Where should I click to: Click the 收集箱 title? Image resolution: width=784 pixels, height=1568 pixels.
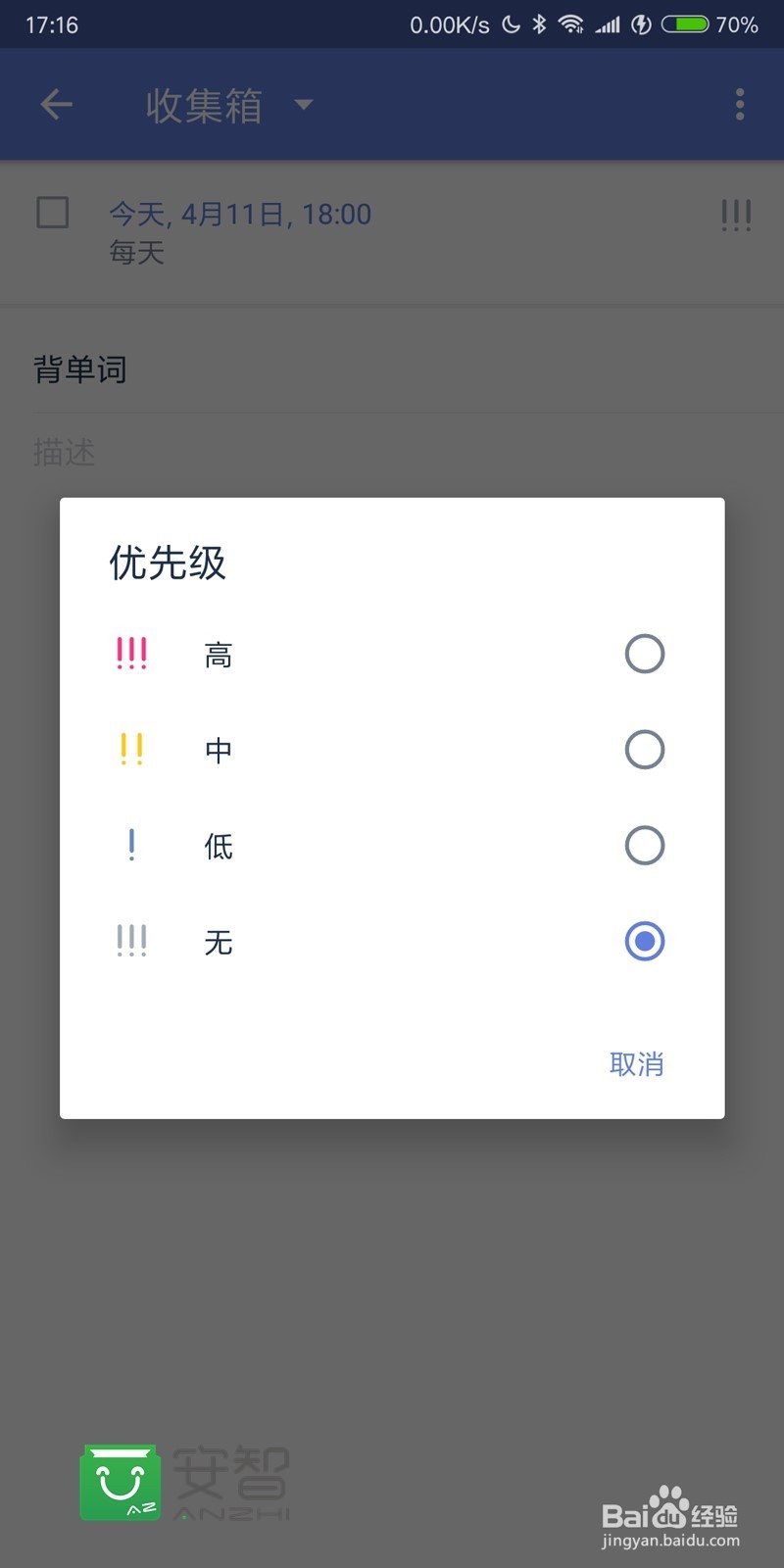[x=204, y=105]
